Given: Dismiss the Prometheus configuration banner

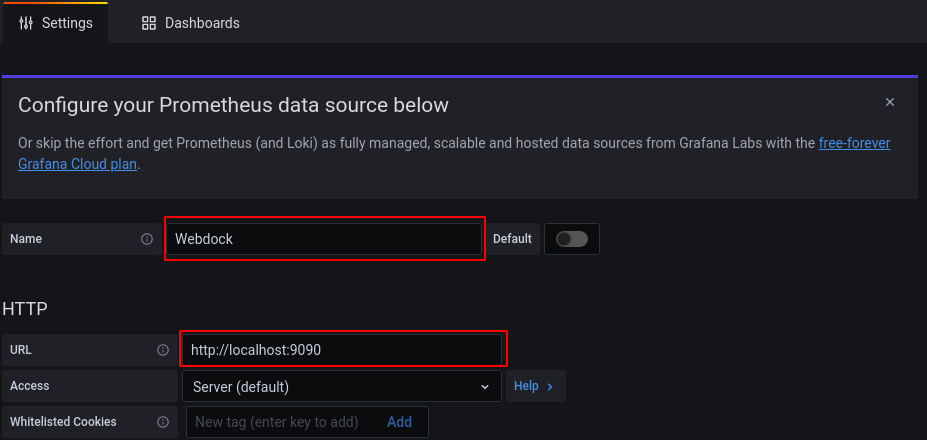Looking at the screenshot, I should coord(889,102).
